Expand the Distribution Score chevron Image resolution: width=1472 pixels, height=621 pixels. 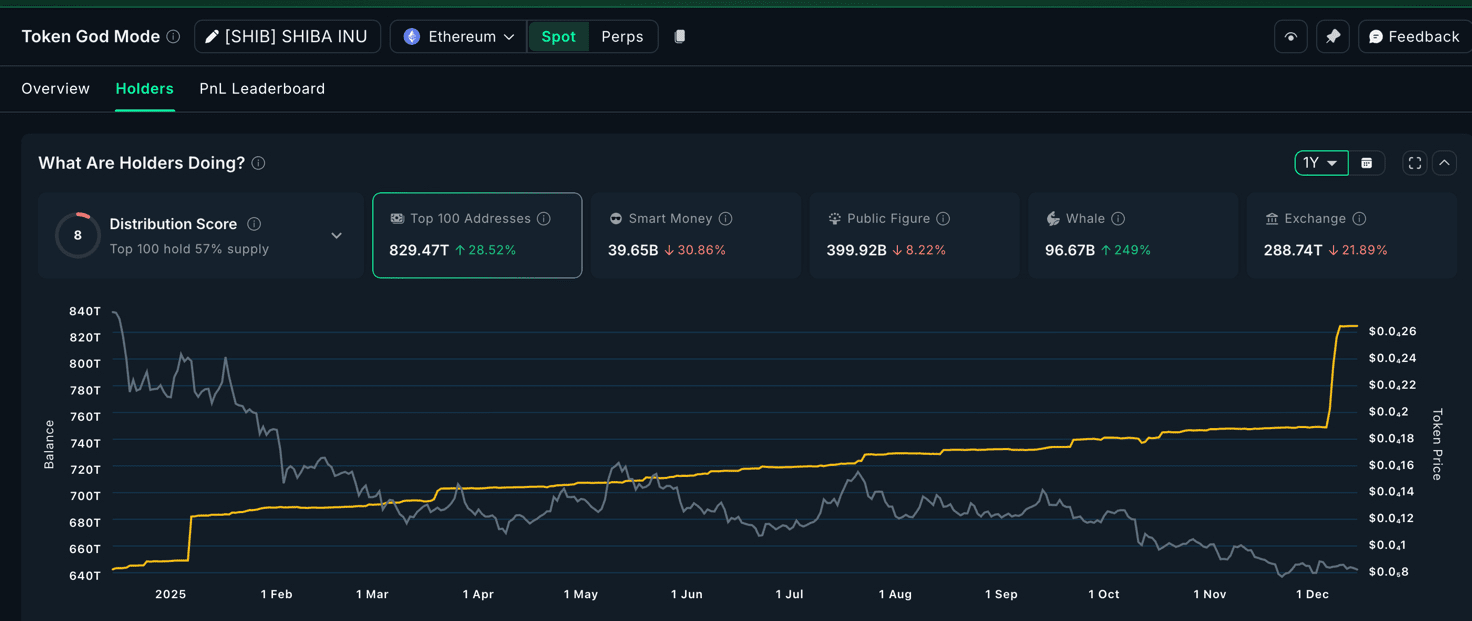[336, 236]
